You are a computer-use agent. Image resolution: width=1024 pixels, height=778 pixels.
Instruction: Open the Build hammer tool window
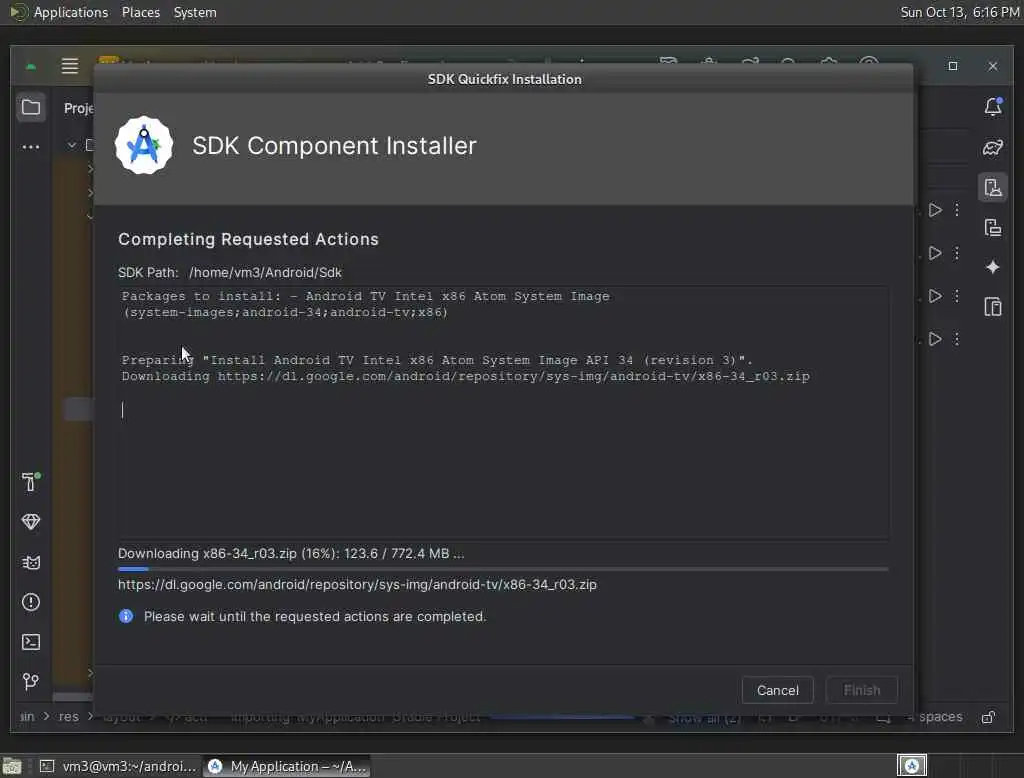31,481
